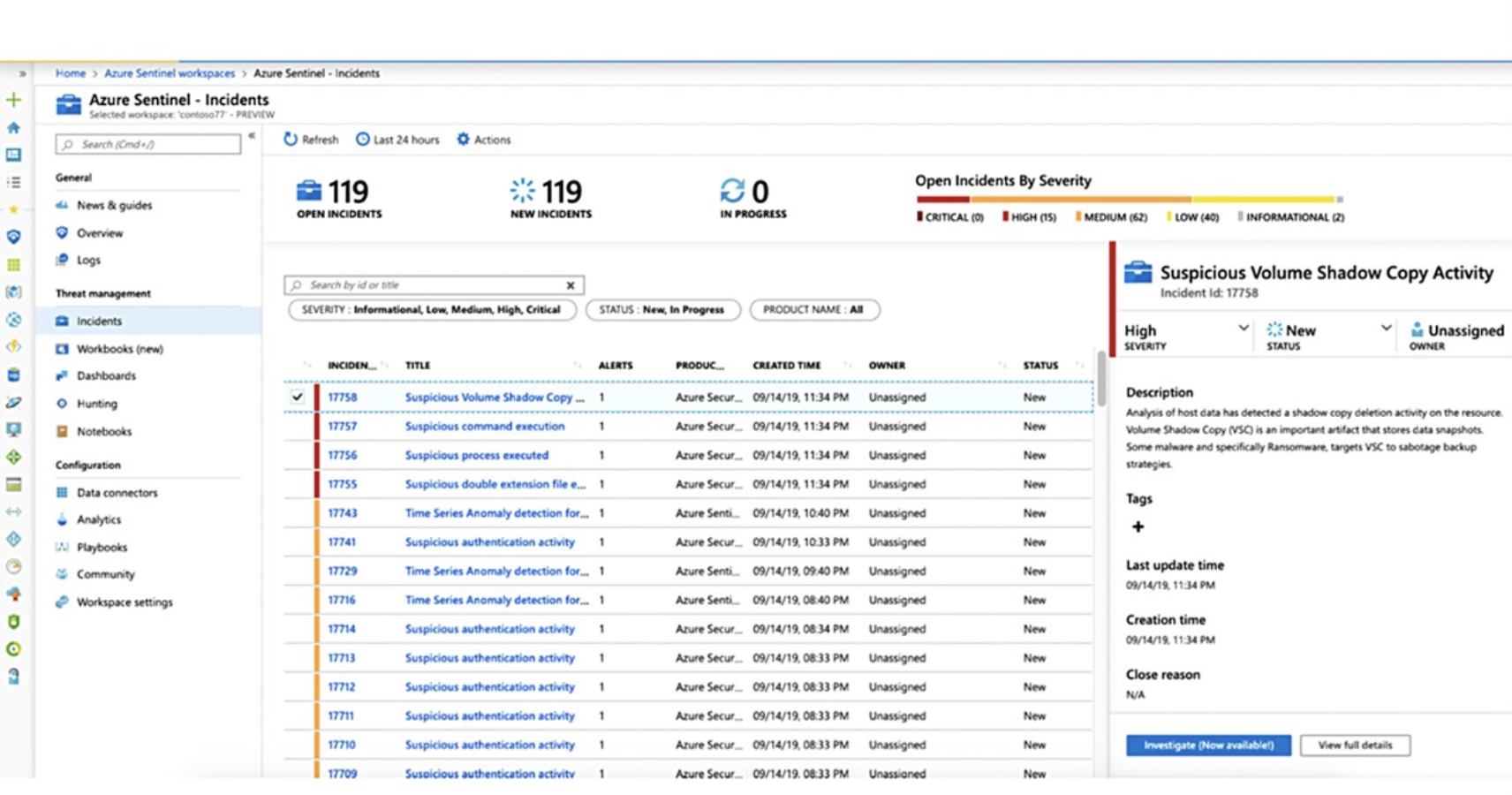Screen dimensions: 1512x795
Task: Click the Refresh icon in toolbar
Action: [291, 140]
